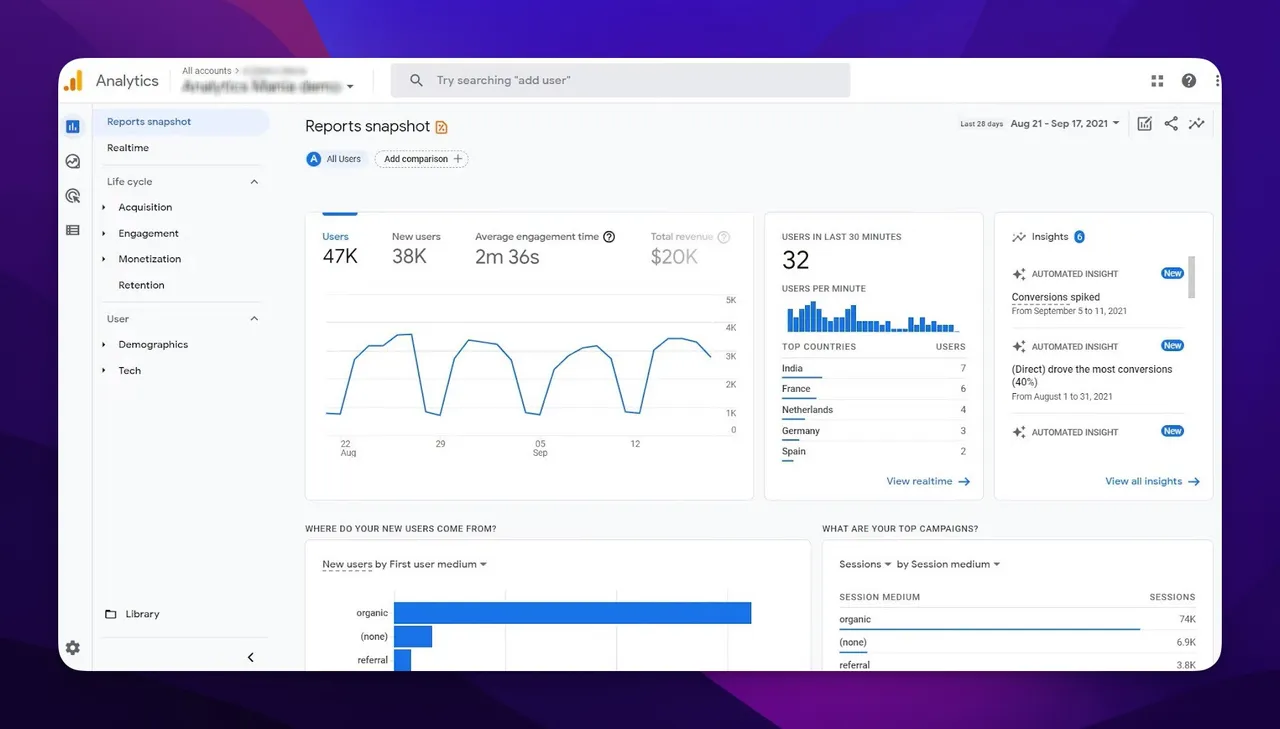Collapse the navigation panel with left chevron
The height and width of the screenshot is (729, 1280).
click(x=251, y=657)
